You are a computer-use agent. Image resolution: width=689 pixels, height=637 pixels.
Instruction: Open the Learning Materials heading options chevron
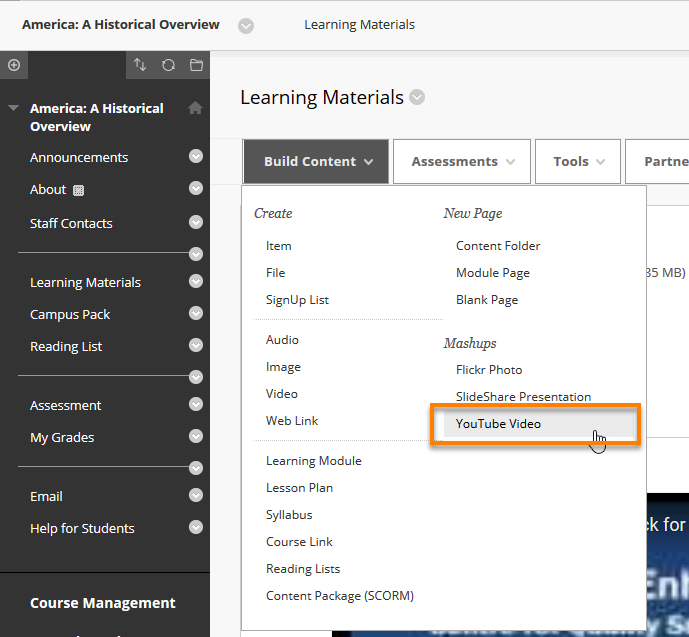(x=417, y=97)
